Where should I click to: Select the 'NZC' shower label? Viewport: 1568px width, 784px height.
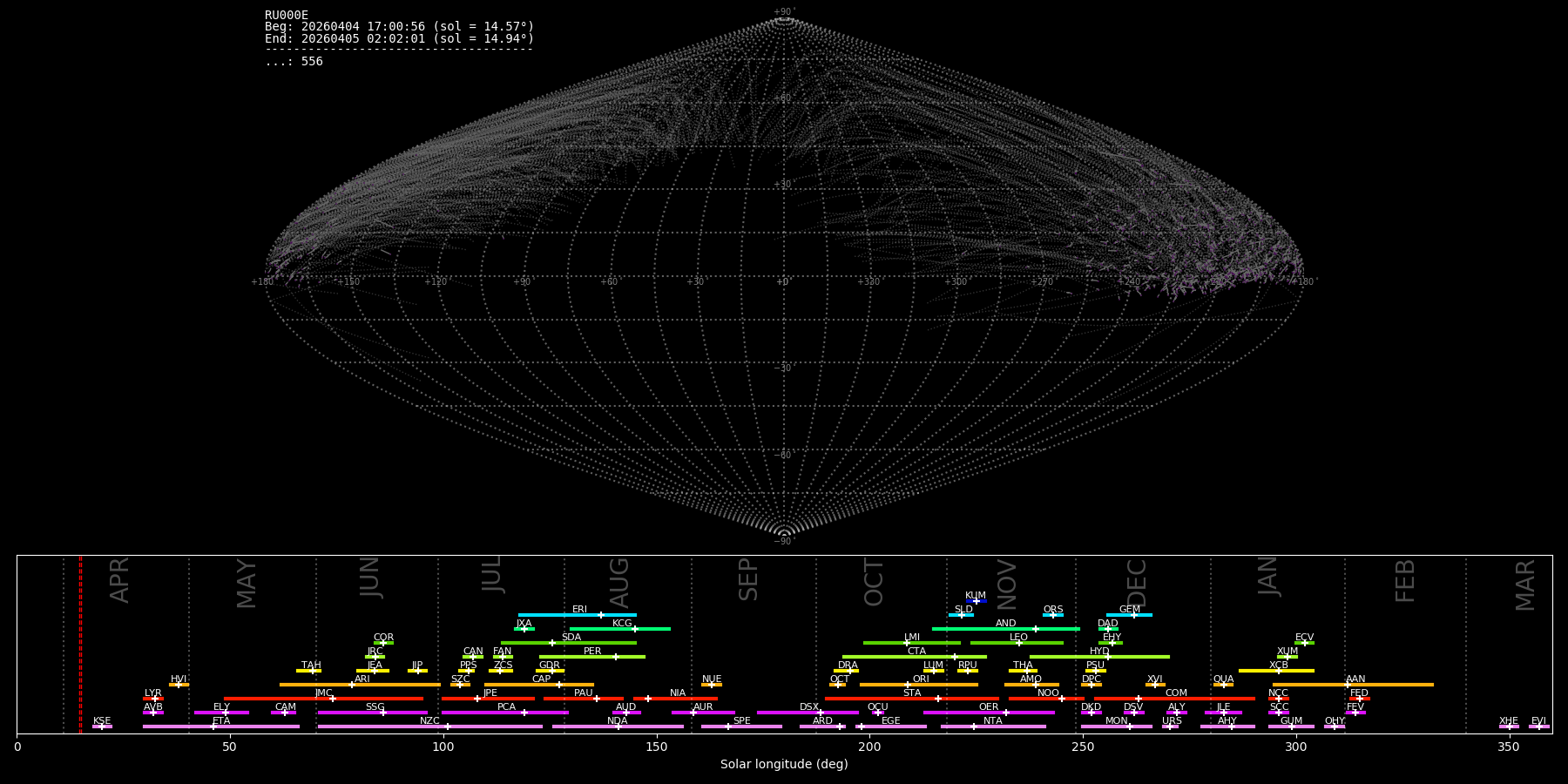tap(430, 721)
